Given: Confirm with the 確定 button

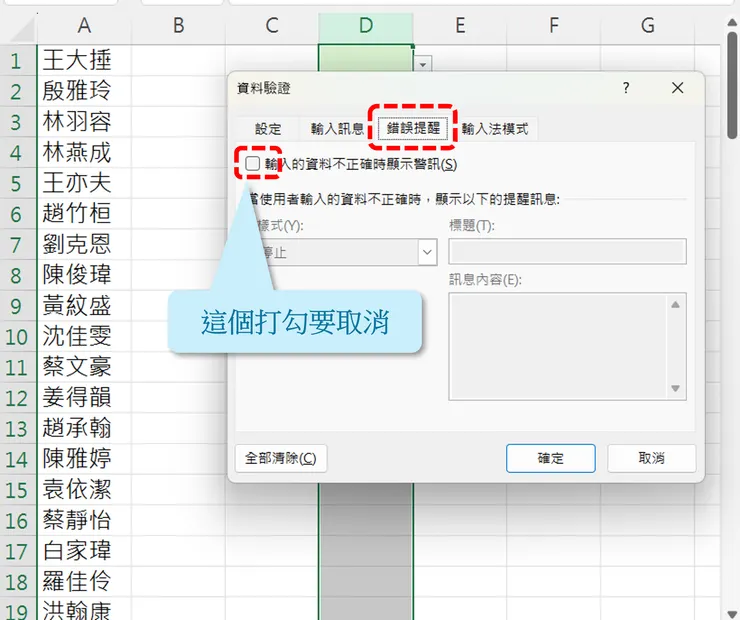Looking at the screenshot, I should point(551,458).
